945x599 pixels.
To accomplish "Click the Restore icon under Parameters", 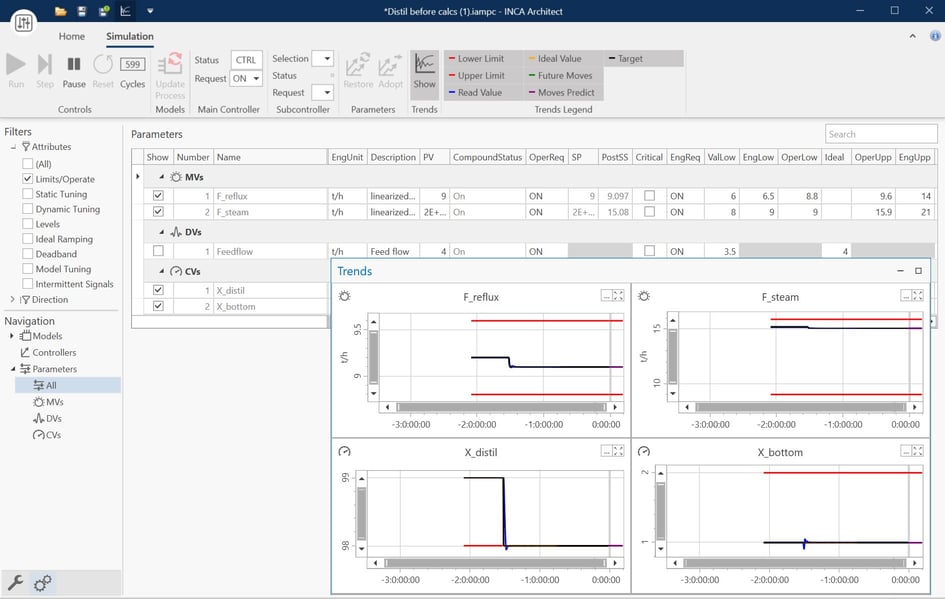I will 357,72.
